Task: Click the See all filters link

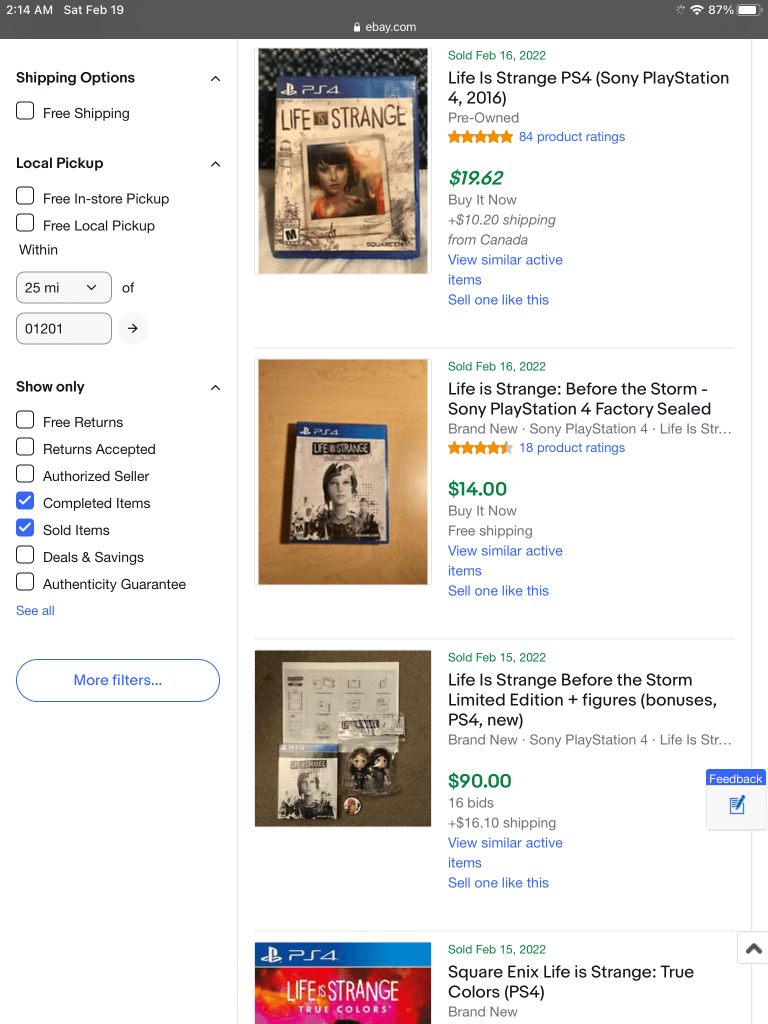Action: click(35, 611)
